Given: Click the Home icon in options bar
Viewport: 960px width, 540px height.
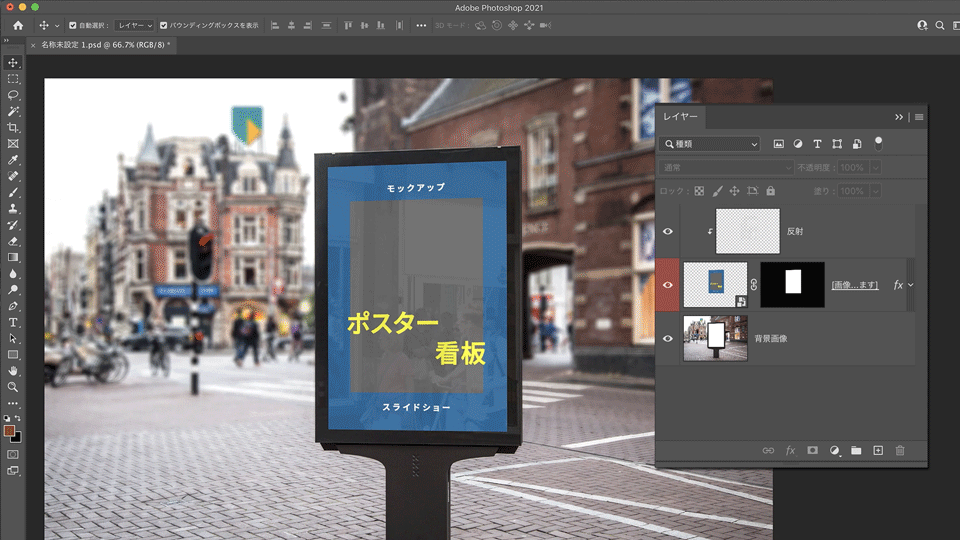Looking at the screenshot, I should coord(18,25).
